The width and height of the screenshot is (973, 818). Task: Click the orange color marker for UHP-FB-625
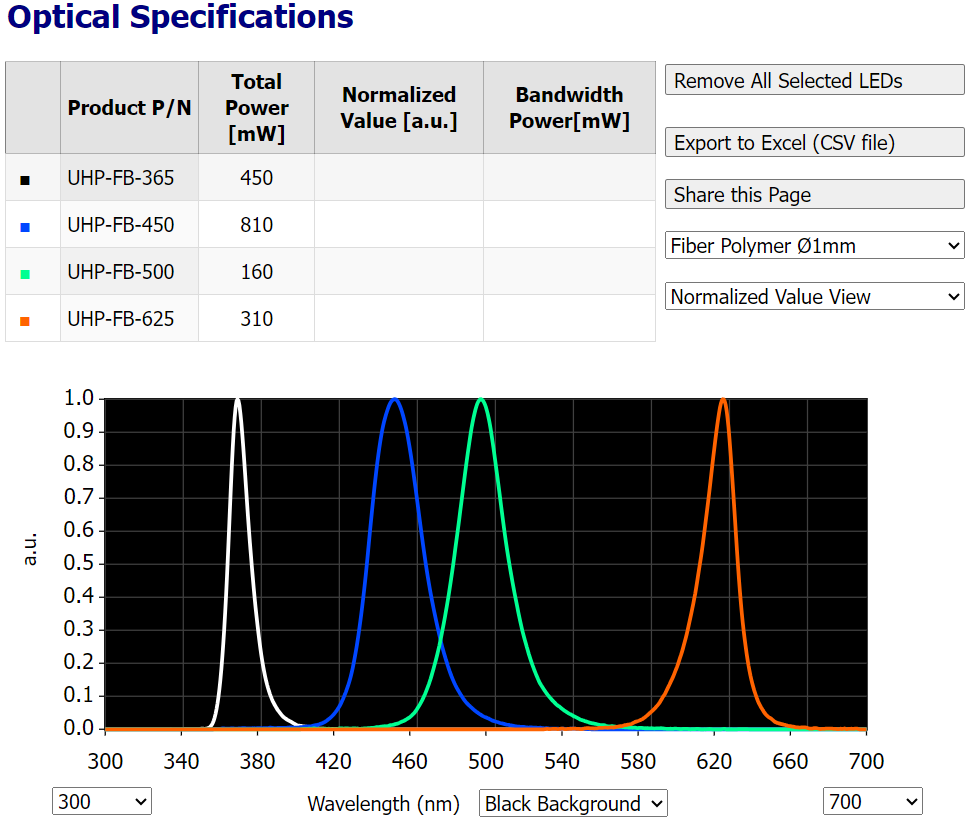[26, 321]
